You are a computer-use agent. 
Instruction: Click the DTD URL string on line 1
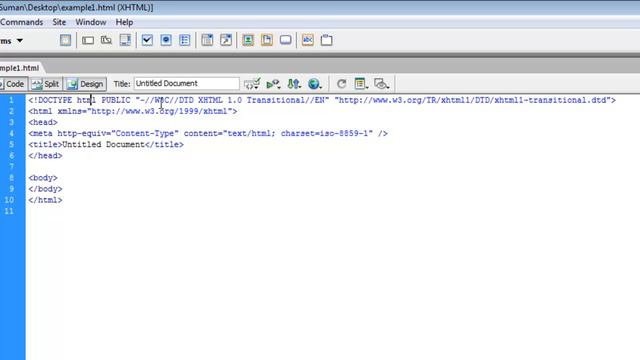click(x=472, y=100)
